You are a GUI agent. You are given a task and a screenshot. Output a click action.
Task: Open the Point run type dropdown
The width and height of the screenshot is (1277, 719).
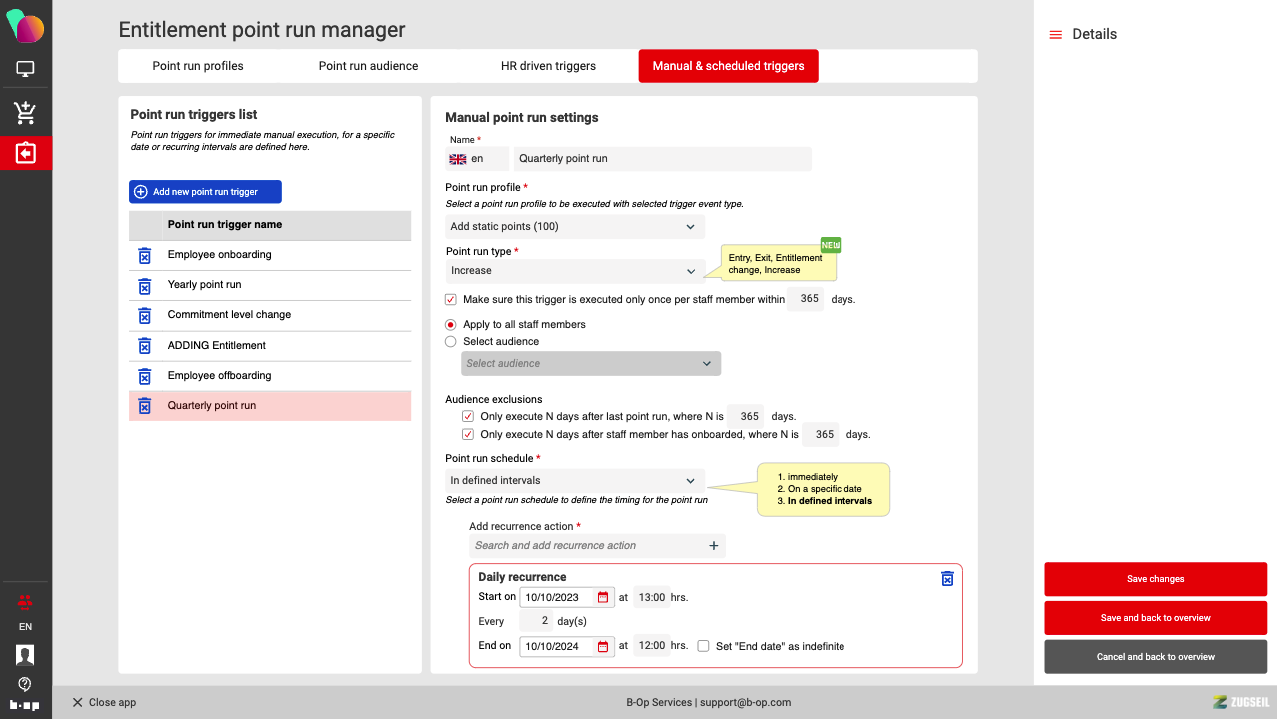point(575,271)
